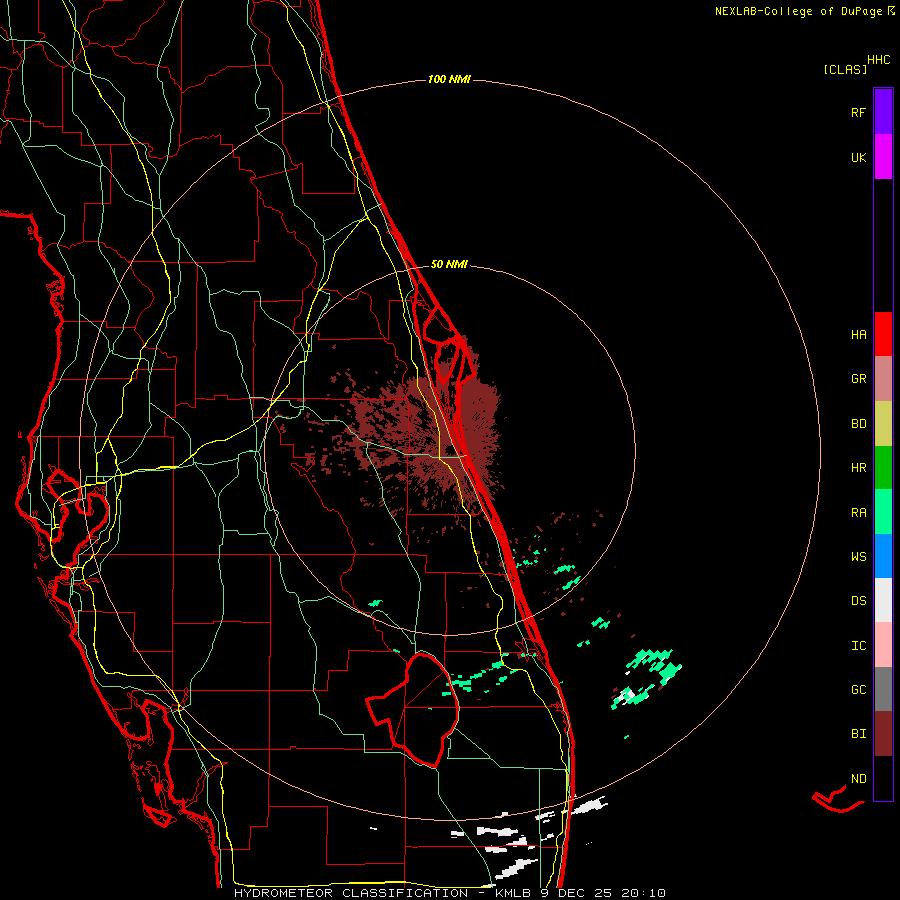Image resolution: width=900 pixels, height=900 pixels.
Task: Click the UK magenta legend swatch
Action: click(883, 157)
